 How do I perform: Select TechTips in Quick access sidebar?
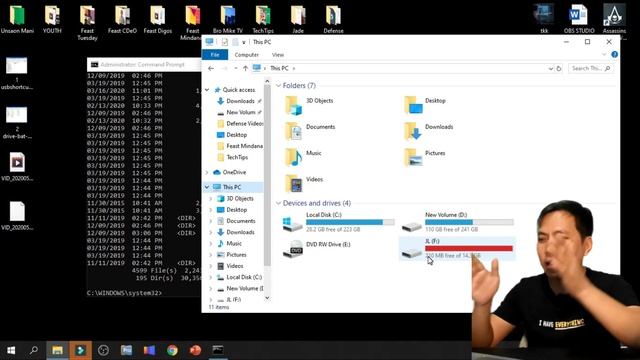click(x=233, y=157)
